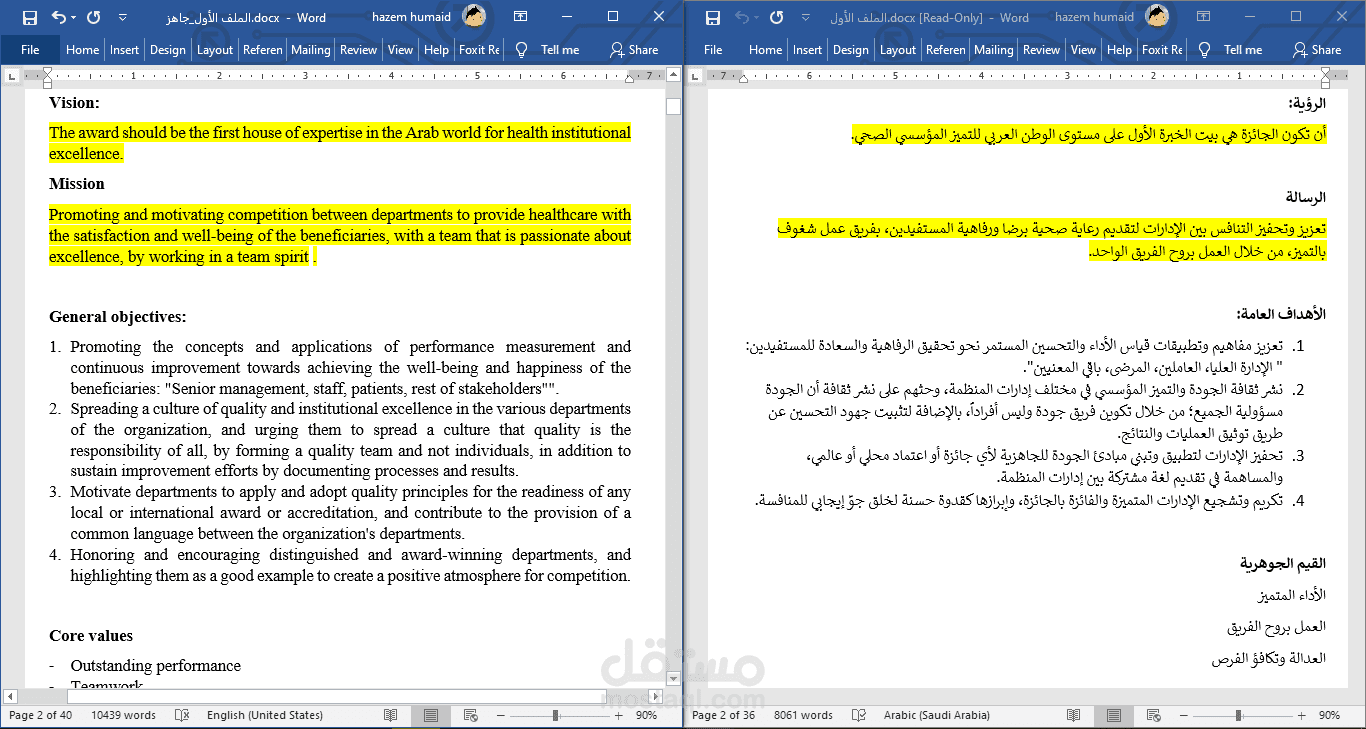The image size is (1366, 729).
Task: Open References tab in left window
Action: [263, 49]
